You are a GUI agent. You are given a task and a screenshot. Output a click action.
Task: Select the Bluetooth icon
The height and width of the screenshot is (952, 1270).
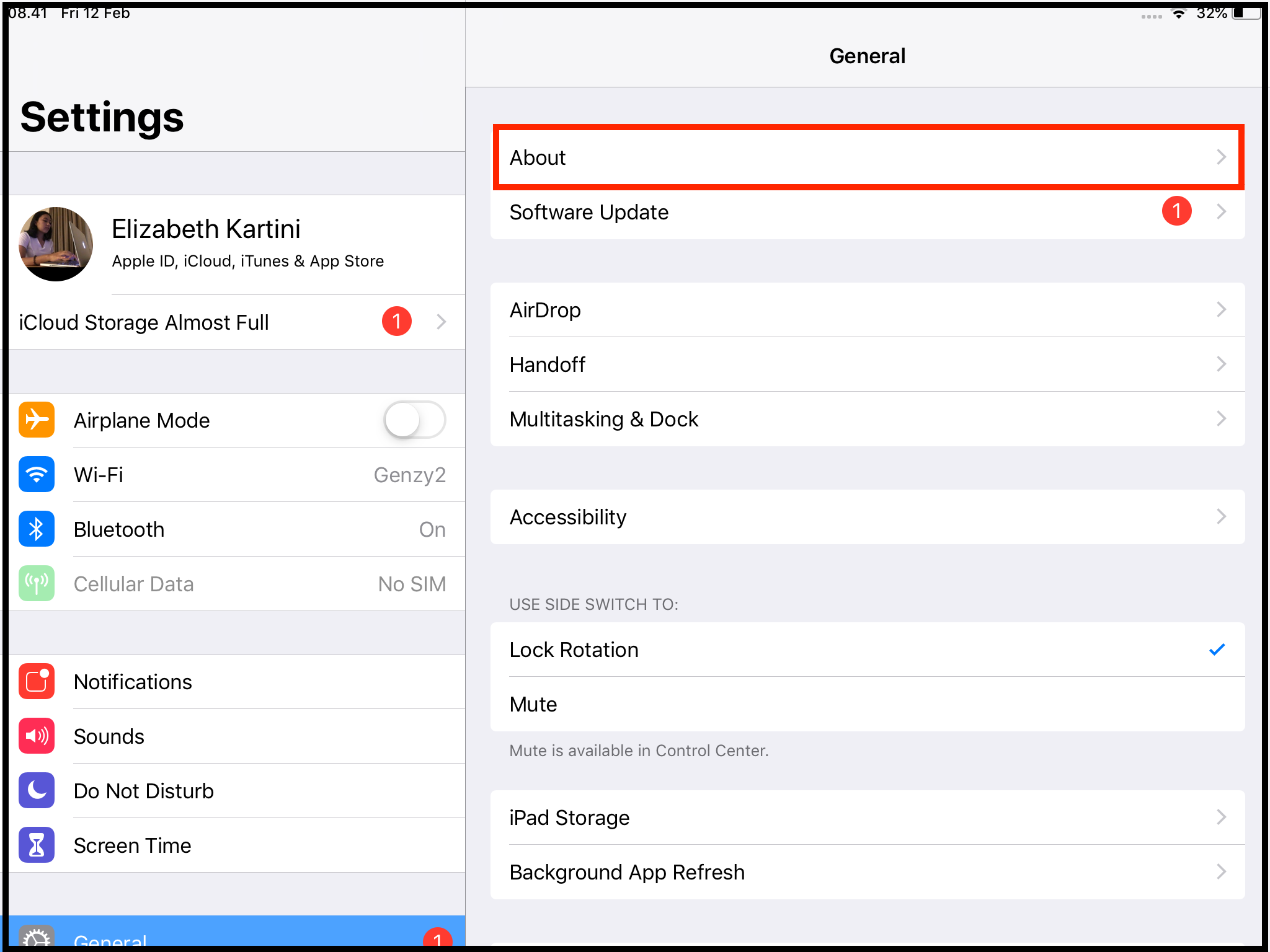(36, 529)
